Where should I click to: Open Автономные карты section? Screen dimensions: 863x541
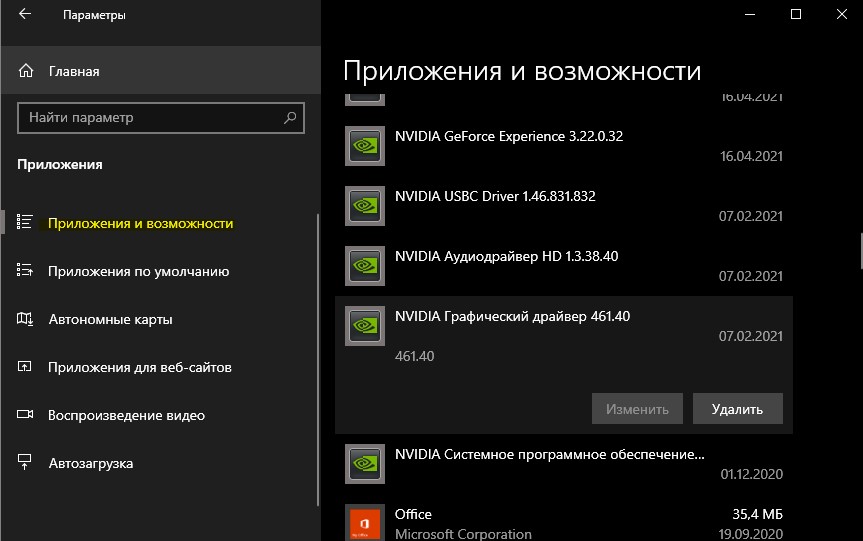coord(110,319)
